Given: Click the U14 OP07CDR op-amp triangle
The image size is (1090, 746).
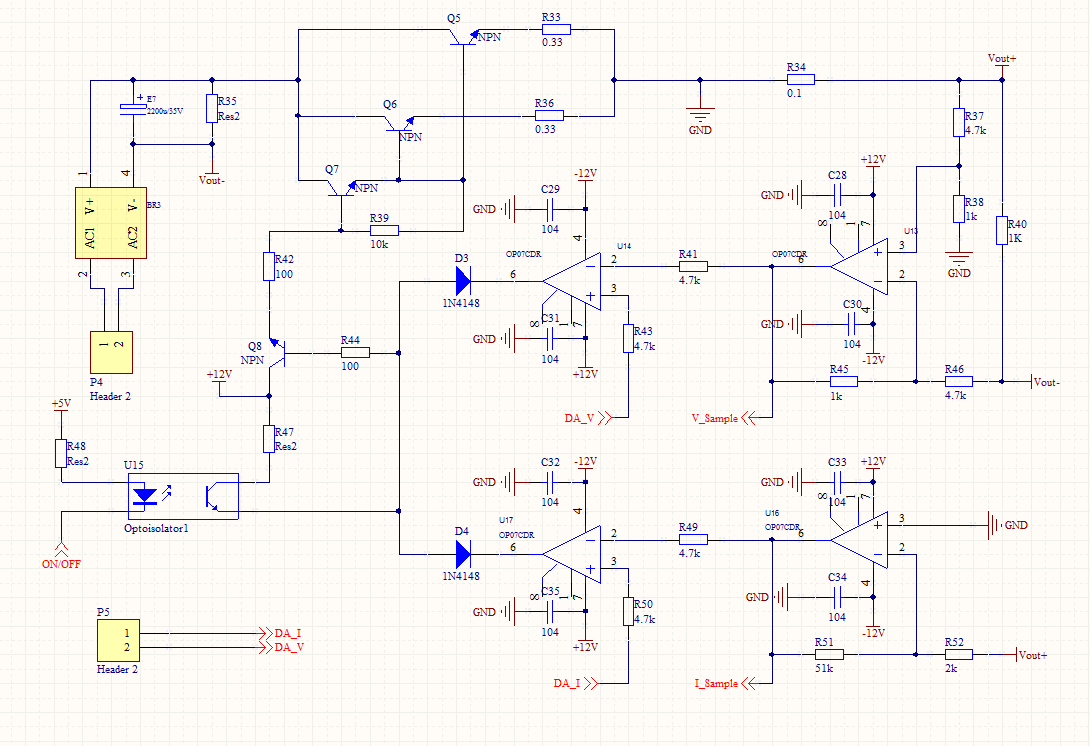Looking at the screenshot, I should coord(572,281).
